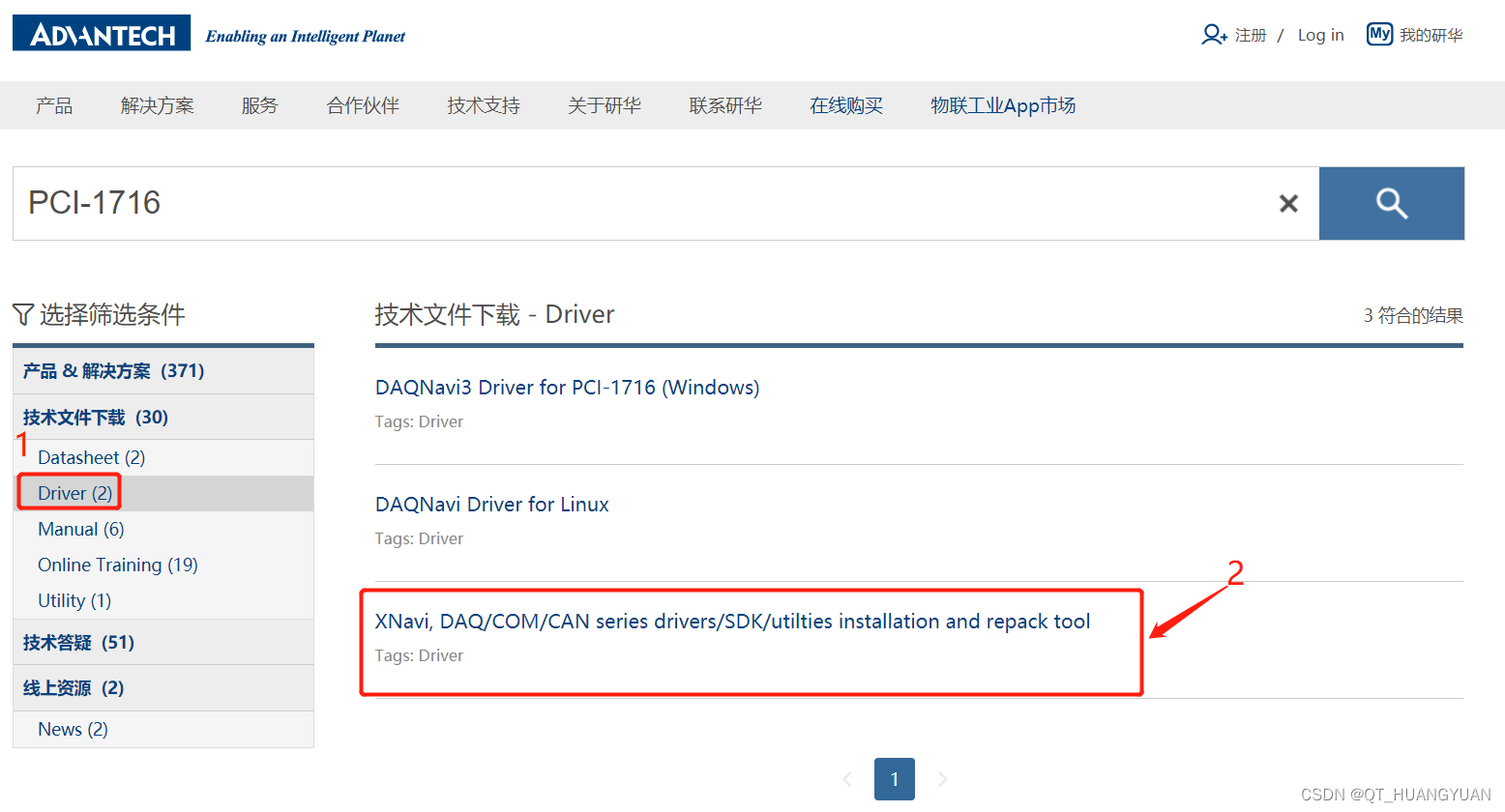Click the magnifier search button
1505x812 pixels.
[1392, 203]
